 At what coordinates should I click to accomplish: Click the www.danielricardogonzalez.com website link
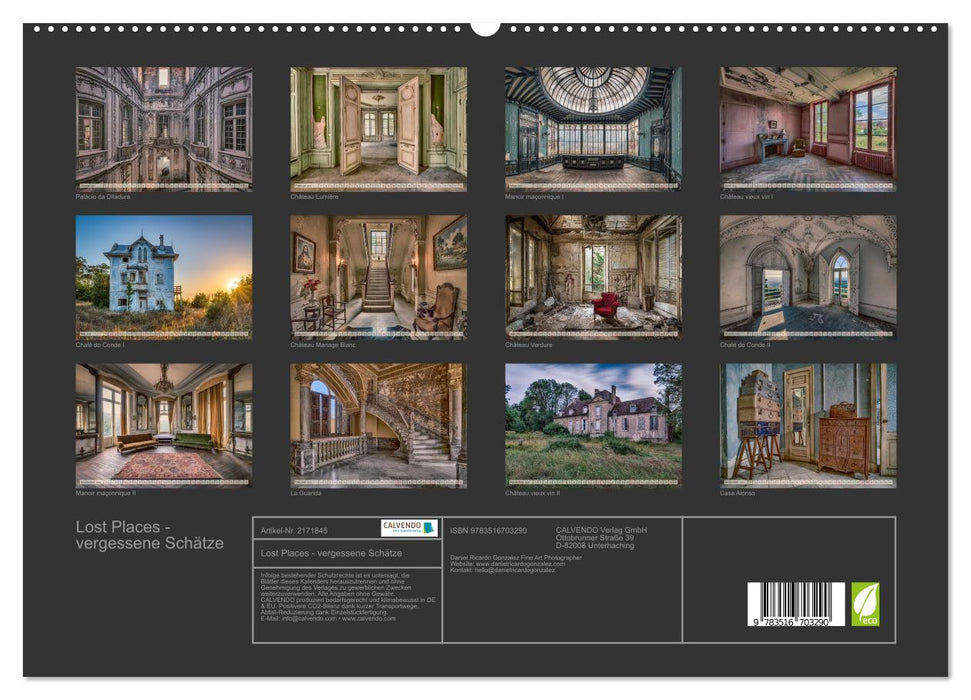520,562
